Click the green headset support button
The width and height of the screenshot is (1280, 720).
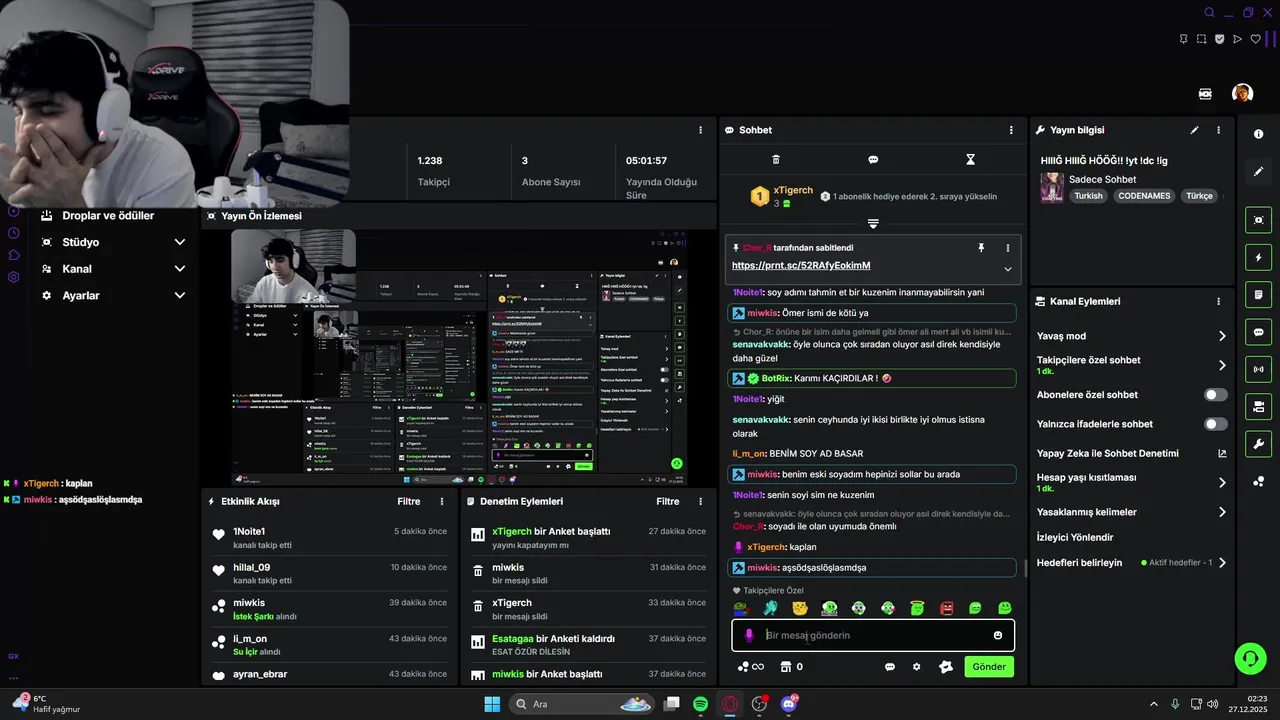pyautogui.click(x=1250, y=658)
